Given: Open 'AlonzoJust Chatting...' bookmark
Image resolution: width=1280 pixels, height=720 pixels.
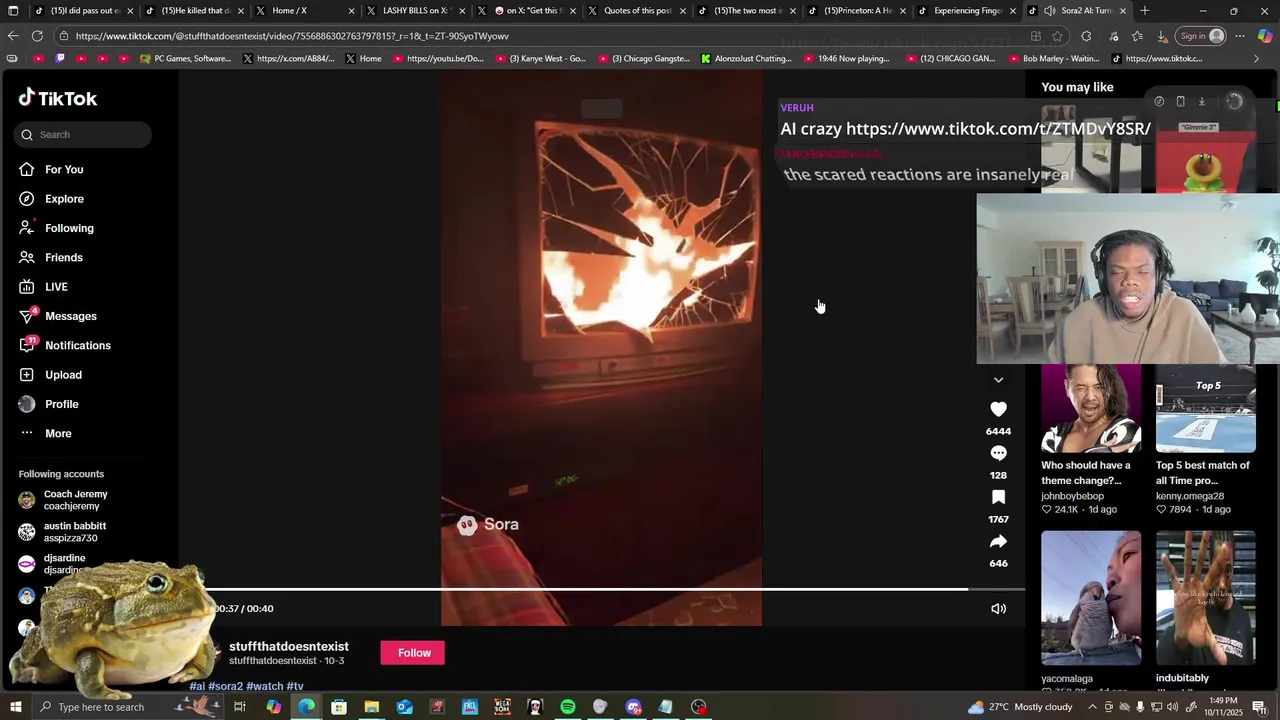Looking at the screenshot, I should [746, 59].
